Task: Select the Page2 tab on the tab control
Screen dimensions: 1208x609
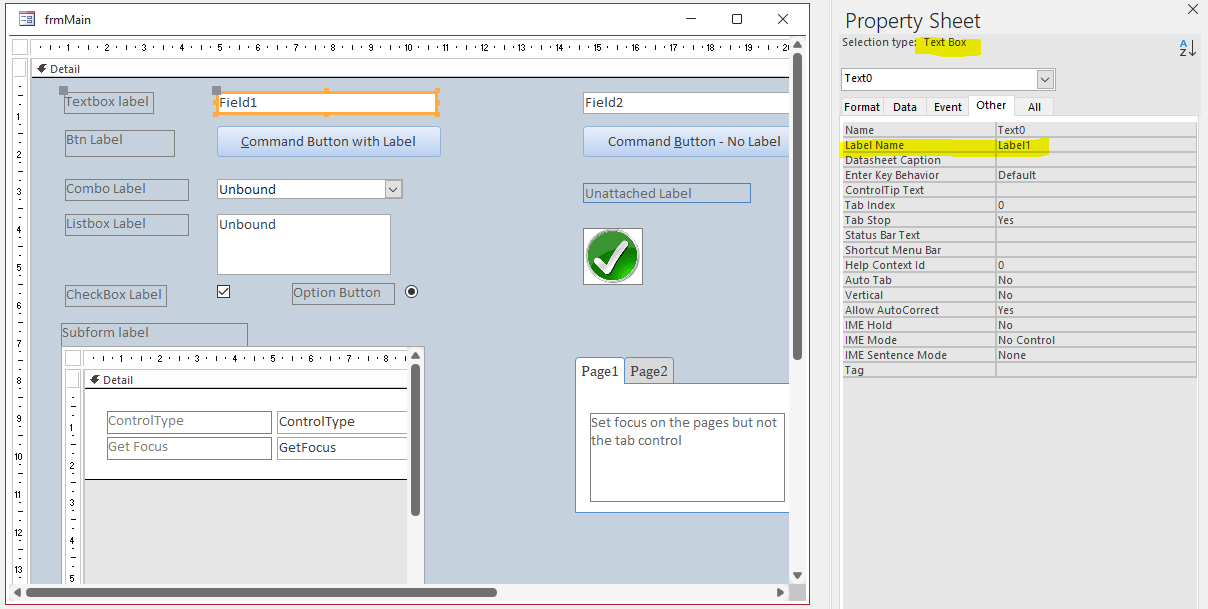Action: click(649, 370)
